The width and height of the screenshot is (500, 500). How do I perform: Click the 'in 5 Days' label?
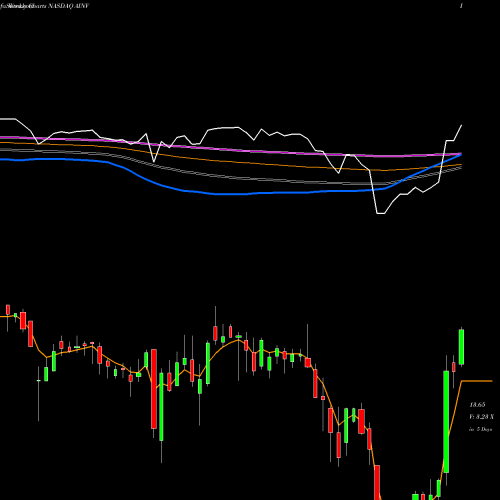[481, 429]
